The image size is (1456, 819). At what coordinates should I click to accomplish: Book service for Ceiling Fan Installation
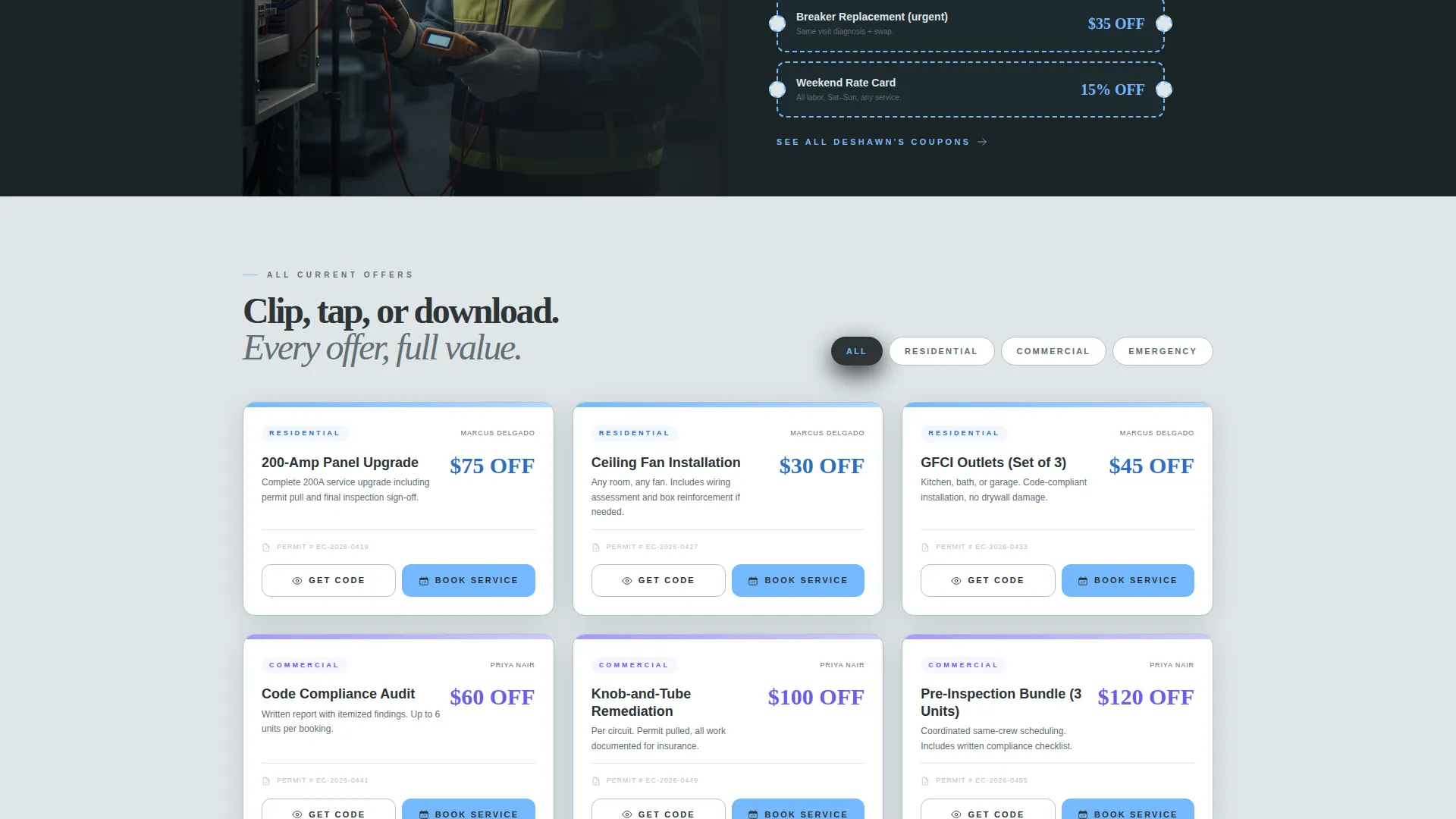coord(798,580)
